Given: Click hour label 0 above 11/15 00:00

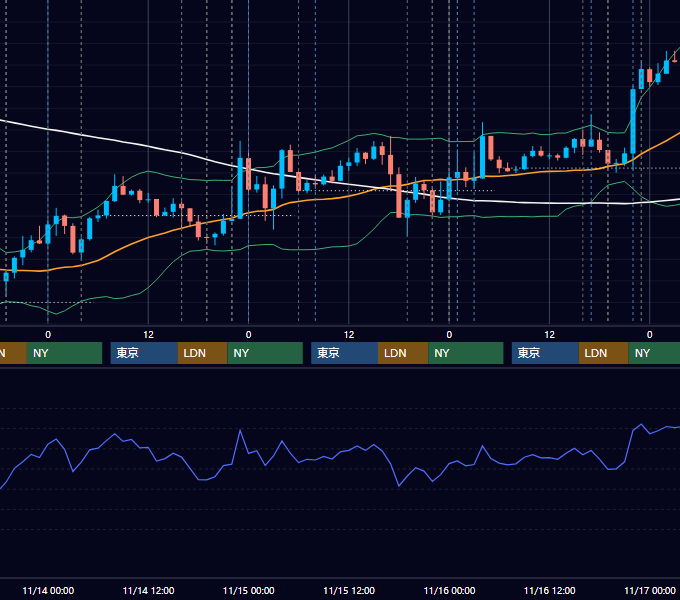Looking at the screenshot, I should 248,335.
